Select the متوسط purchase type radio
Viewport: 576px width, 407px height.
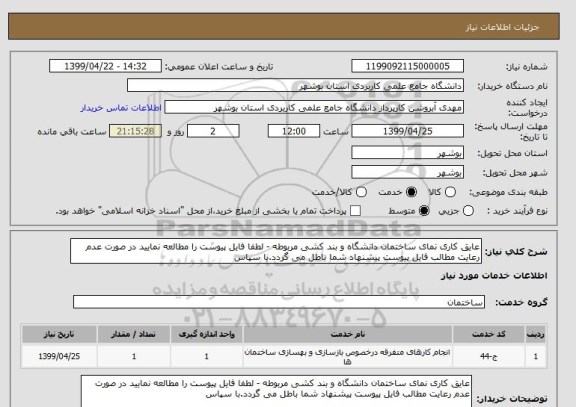tap(424, 211)
